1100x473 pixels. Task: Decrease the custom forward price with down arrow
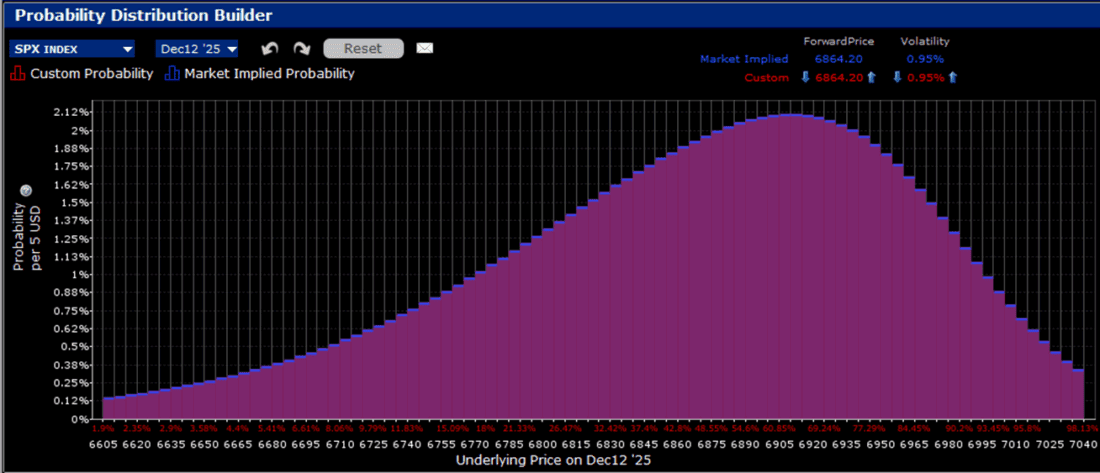pos(805,78)
